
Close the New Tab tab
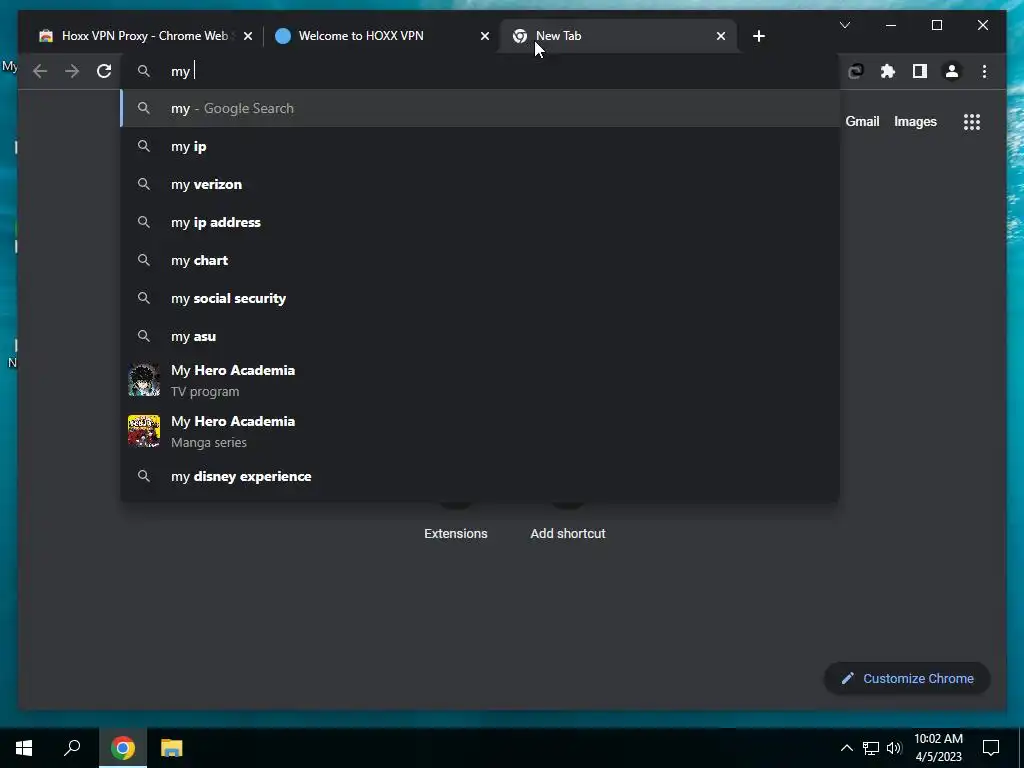click(720, 37)
